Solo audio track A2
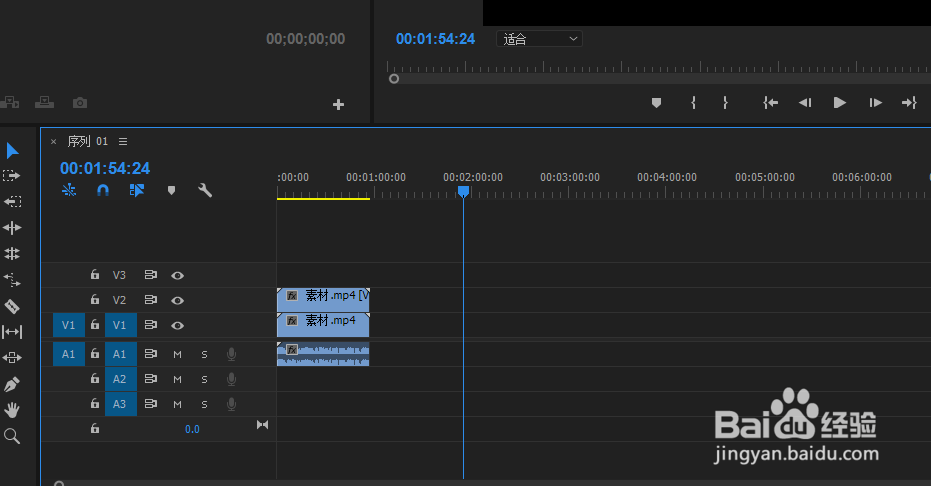Viewport: 931px width, 486px height. 204,379
